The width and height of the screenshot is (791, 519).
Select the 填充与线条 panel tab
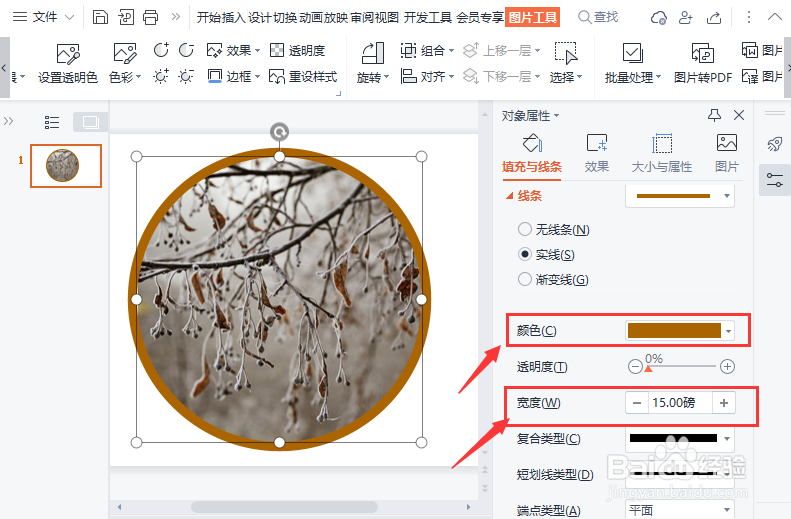pos(532,153)
